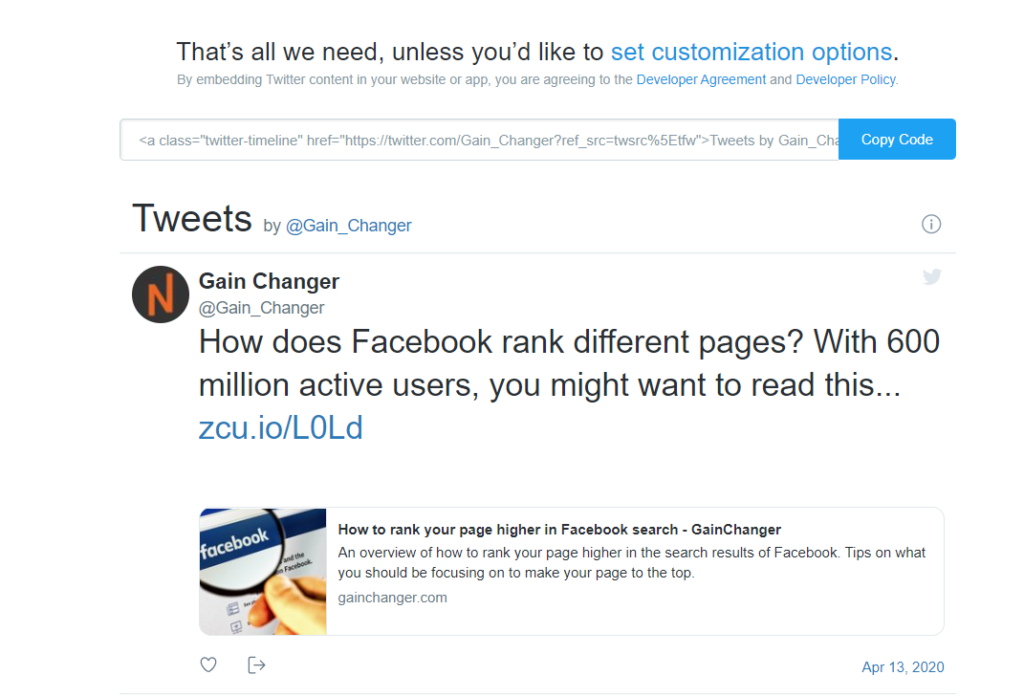
Task: Open the Developer Policy link
Action: point(845,80)
